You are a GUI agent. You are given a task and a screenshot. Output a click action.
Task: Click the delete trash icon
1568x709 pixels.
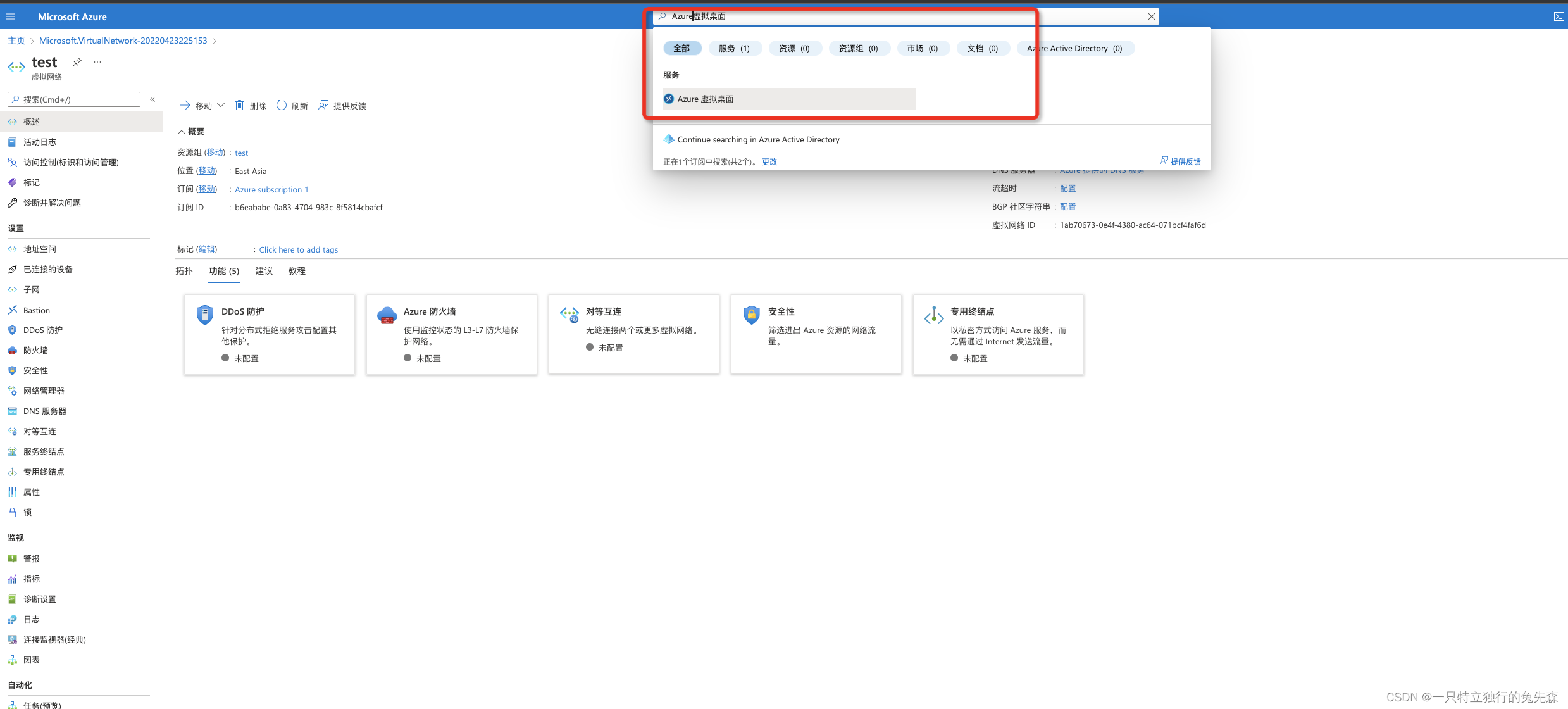pyautogui.click(x=240, y=105)
